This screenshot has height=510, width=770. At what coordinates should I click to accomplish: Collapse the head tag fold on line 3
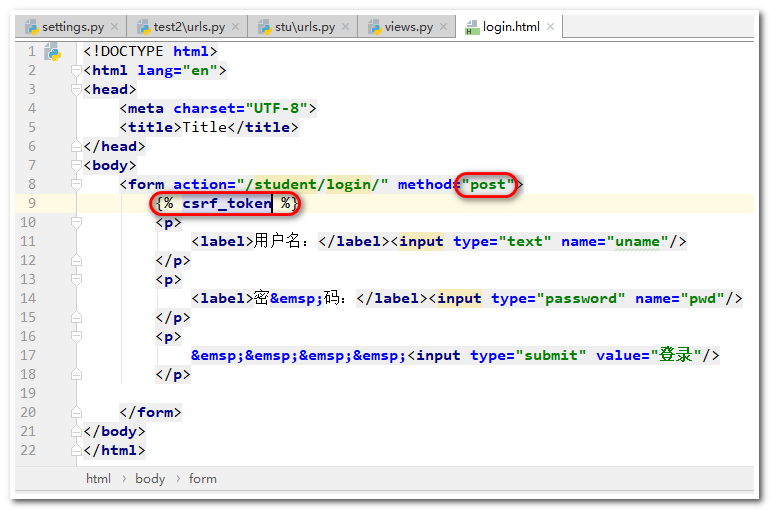(x=76, y=89)
